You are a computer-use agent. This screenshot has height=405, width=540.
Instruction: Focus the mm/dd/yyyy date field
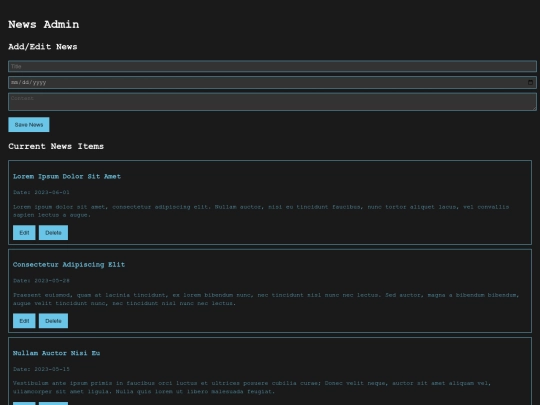tap(272, 82)
